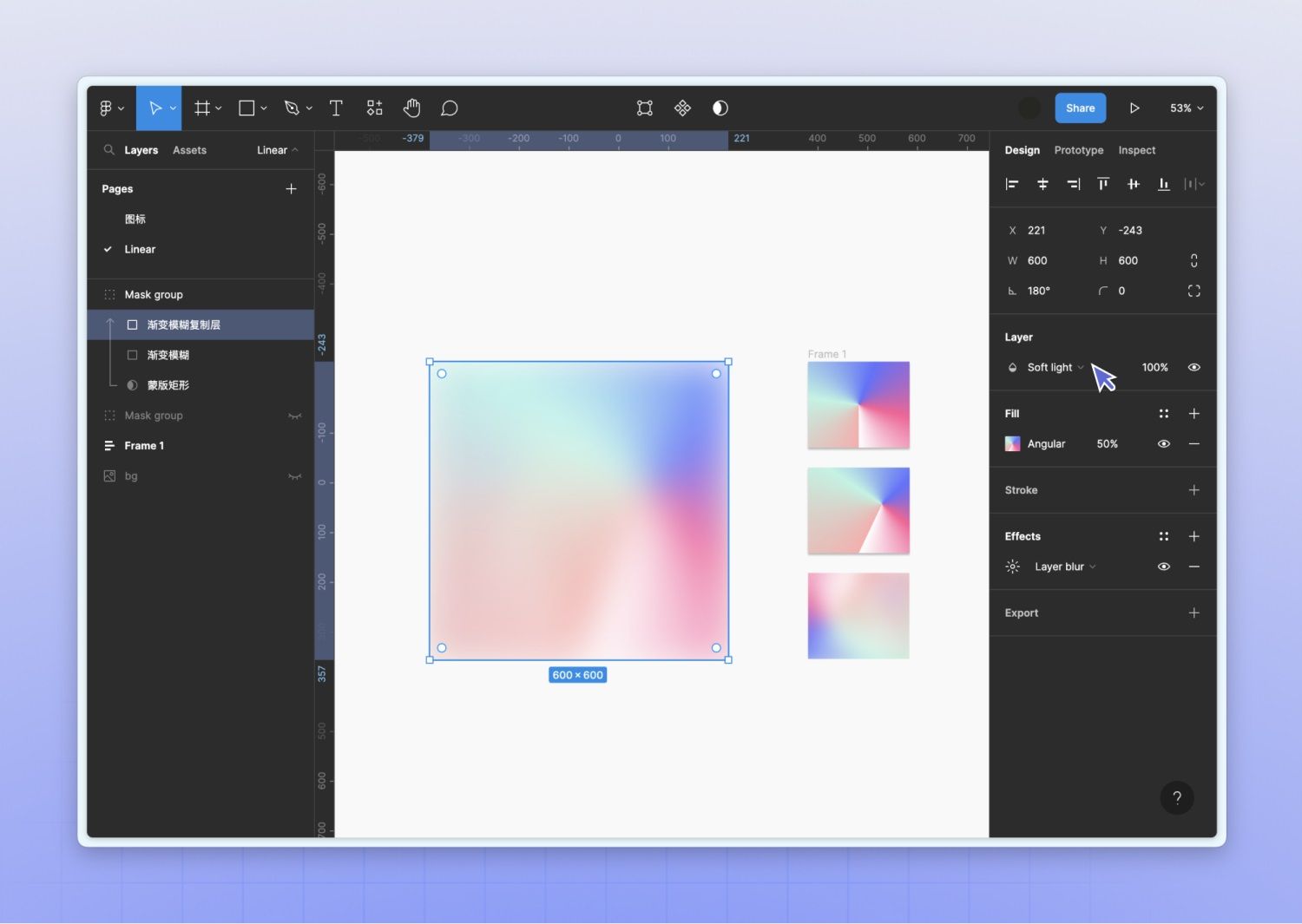Align vertical centers
Image resolution: width=1302 pixels, height=924 pixels.
tap(1134, 184)
